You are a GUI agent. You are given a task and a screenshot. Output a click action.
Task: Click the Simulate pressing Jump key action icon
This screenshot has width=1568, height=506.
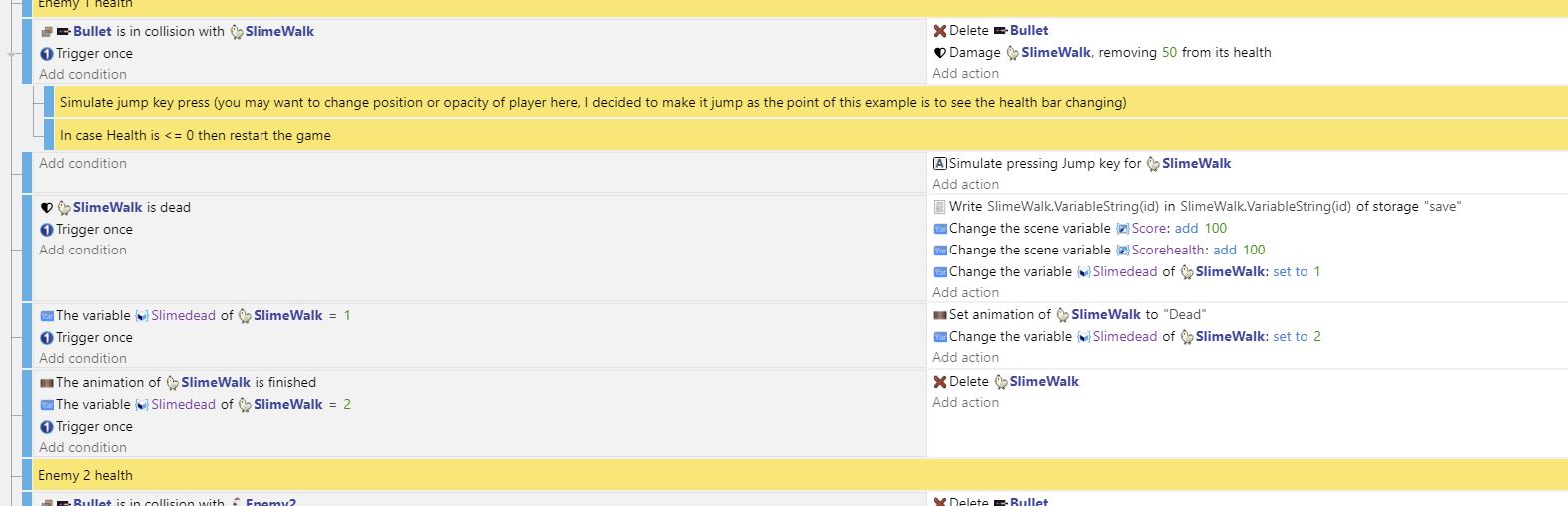click(939, 164)
